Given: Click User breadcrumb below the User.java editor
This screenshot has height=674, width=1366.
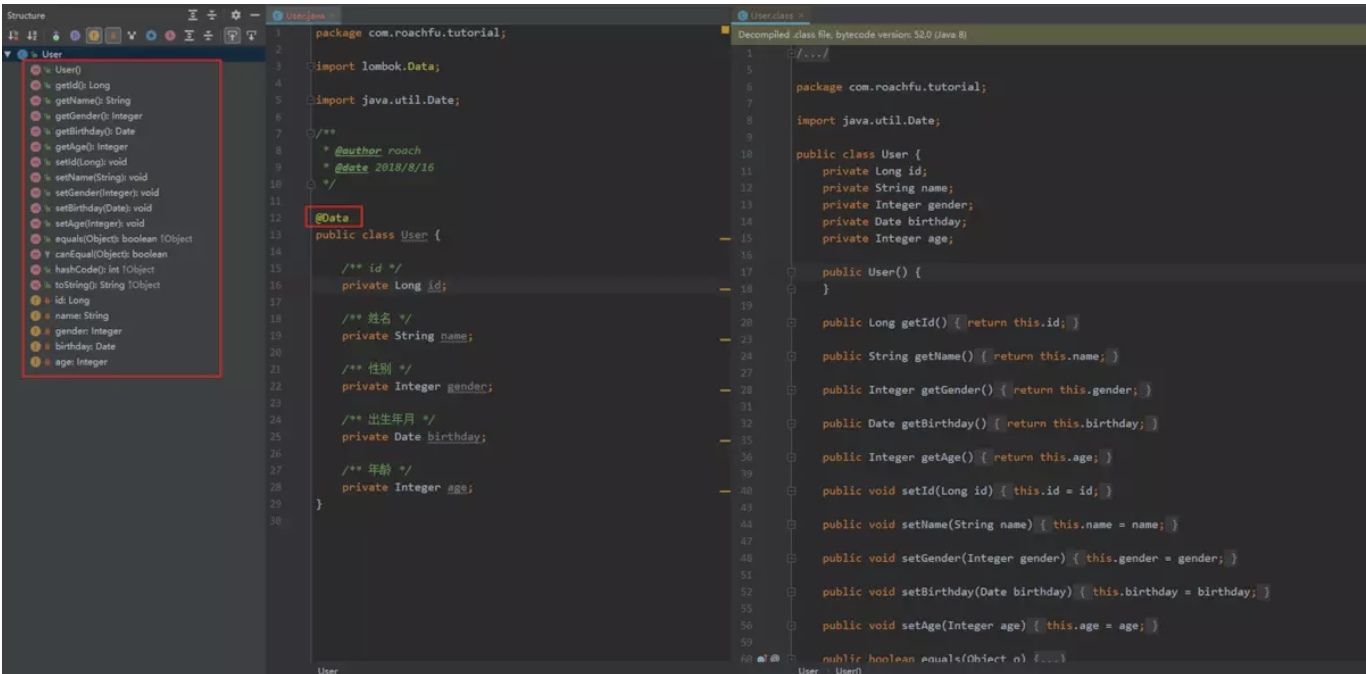Looking at the screenshot, I should click(327, 670).
